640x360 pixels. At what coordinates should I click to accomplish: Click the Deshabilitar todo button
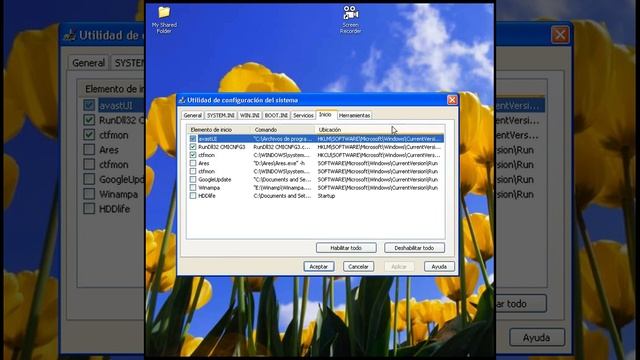[414, 248]
